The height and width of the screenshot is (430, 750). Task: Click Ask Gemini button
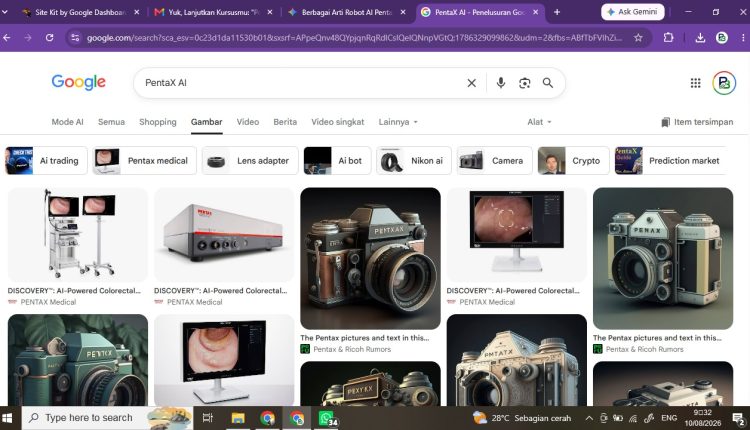(x=632, y=12)
